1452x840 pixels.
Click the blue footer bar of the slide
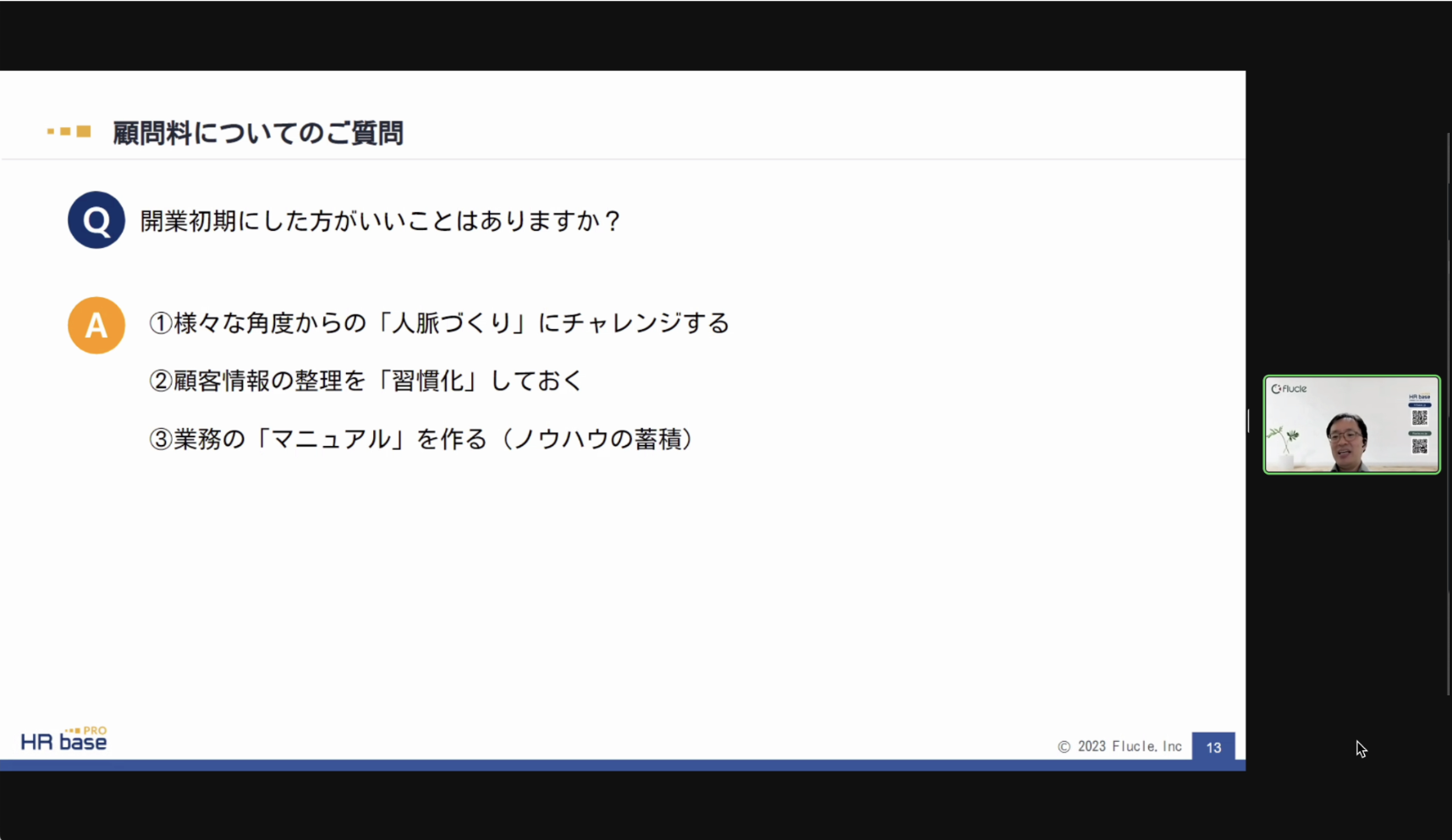point(623,764)
